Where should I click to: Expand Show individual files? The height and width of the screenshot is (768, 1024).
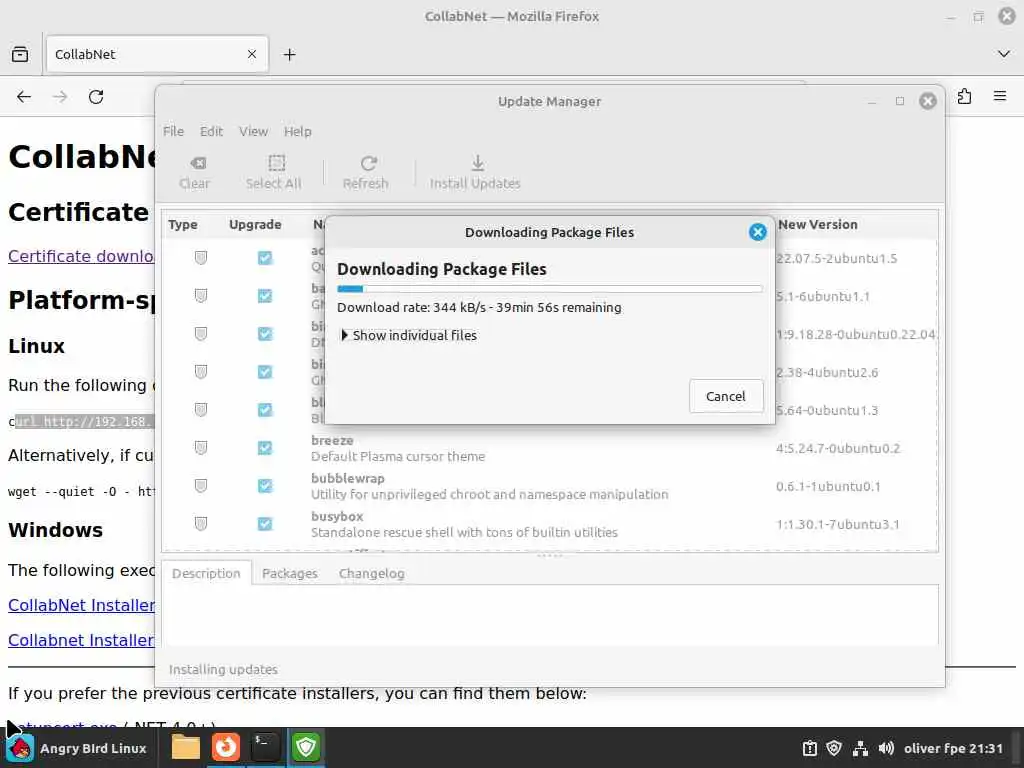(409, 335)
